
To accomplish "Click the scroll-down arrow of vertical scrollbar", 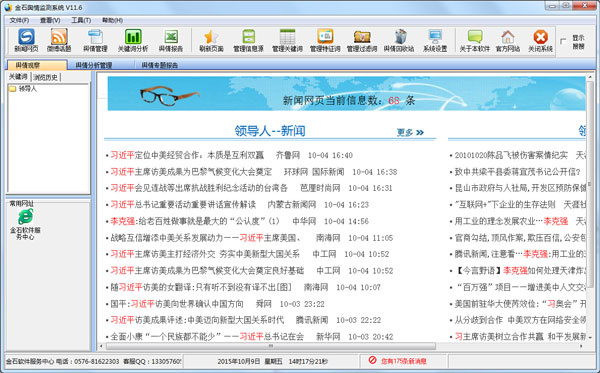I will point(590,337).
